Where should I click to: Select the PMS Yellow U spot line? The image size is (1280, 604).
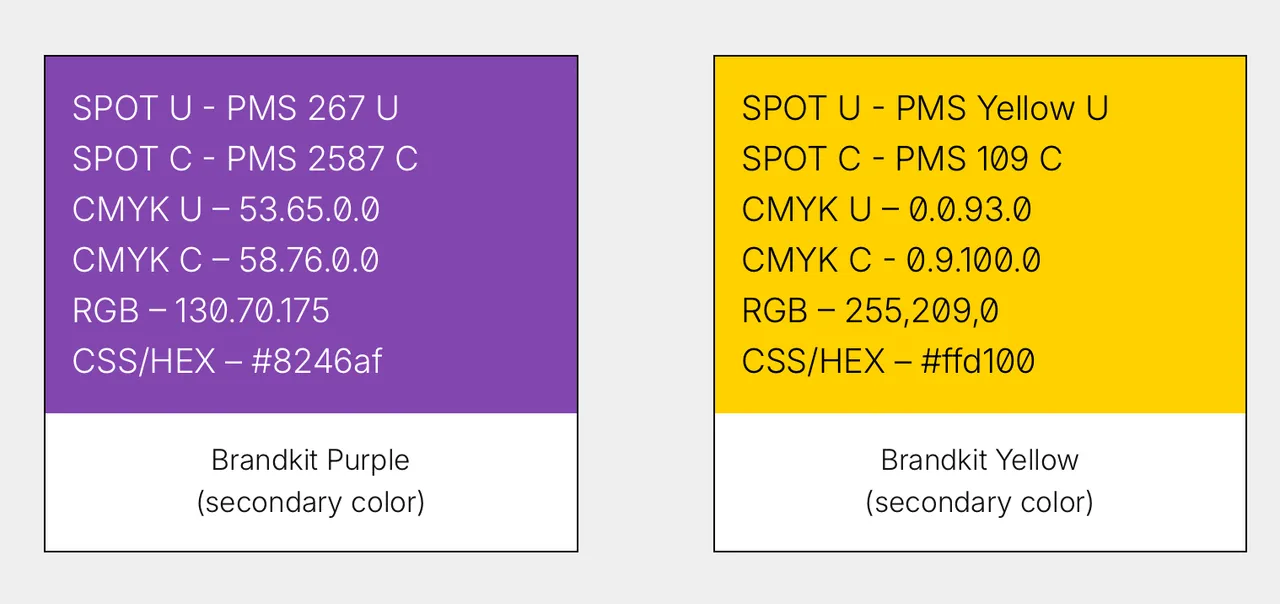click(x=925, y=108)
